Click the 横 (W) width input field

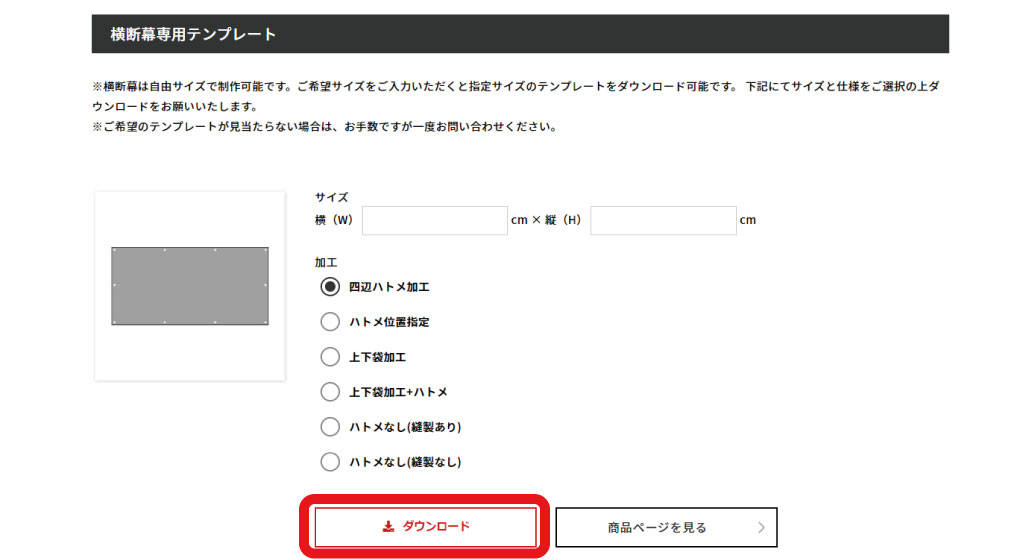[435, 221]
